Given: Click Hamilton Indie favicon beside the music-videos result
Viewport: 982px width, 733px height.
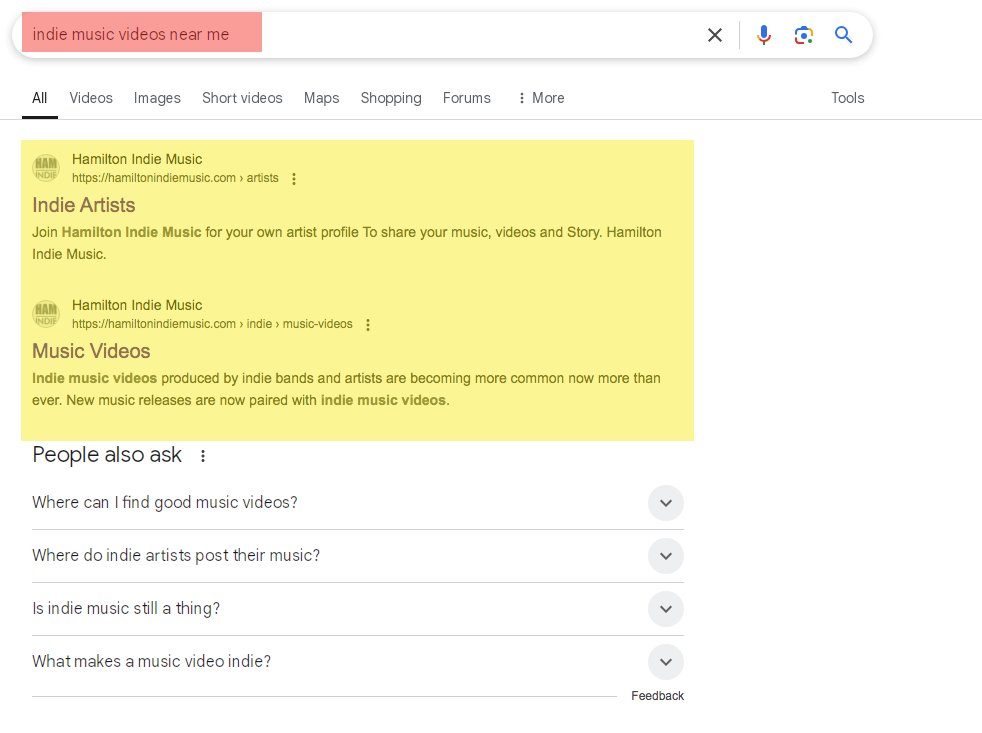Looking at the screenshot, I should [x=46, y=314].
